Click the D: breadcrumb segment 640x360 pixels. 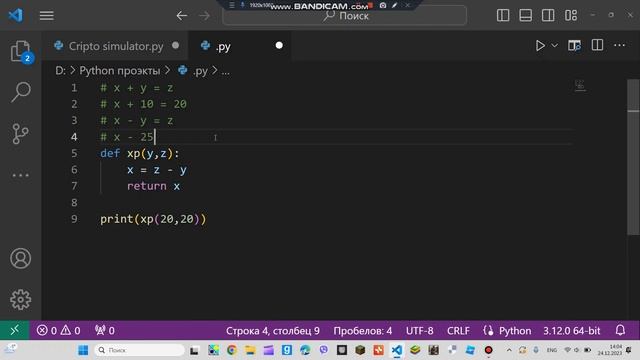[x=60, y=71]
